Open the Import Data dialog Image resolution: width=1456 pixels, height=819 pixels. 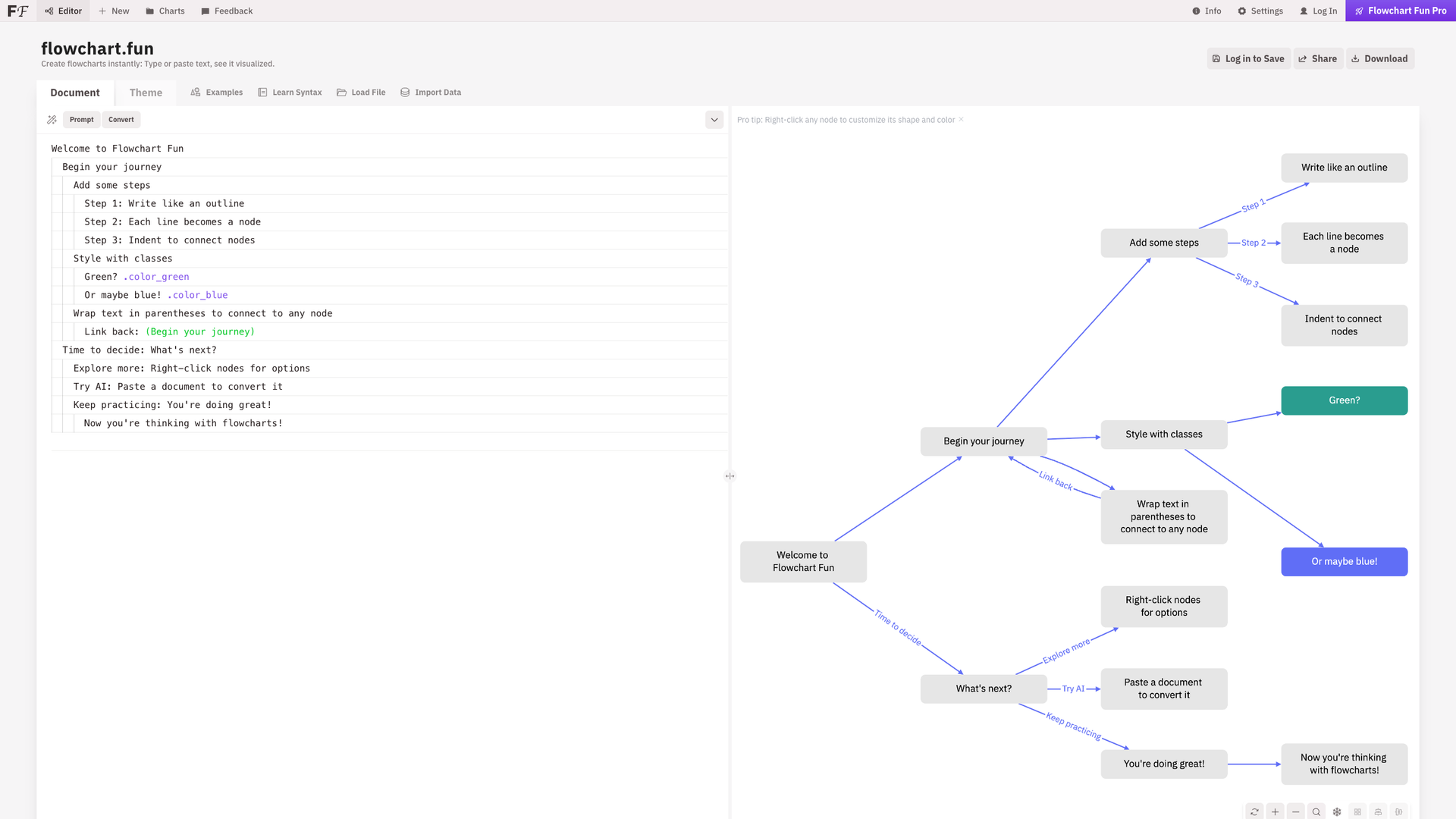click(431, 92)
